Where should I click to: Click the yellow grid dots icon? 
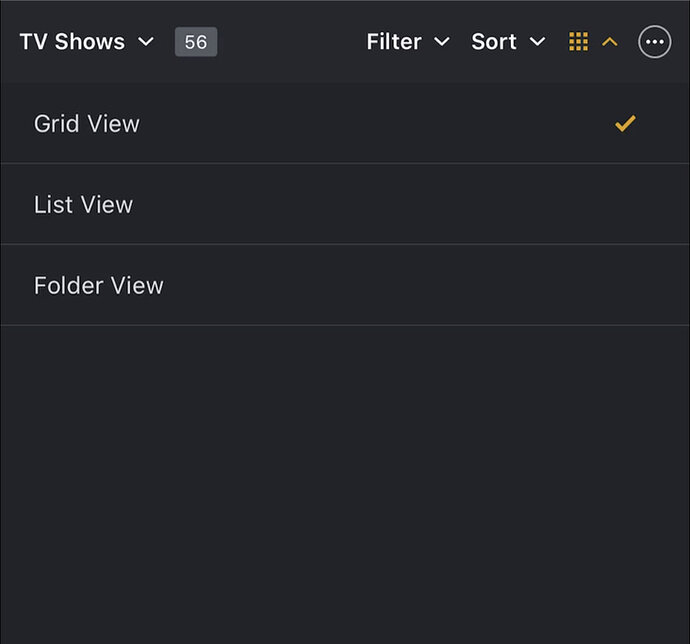pos(578,42)
